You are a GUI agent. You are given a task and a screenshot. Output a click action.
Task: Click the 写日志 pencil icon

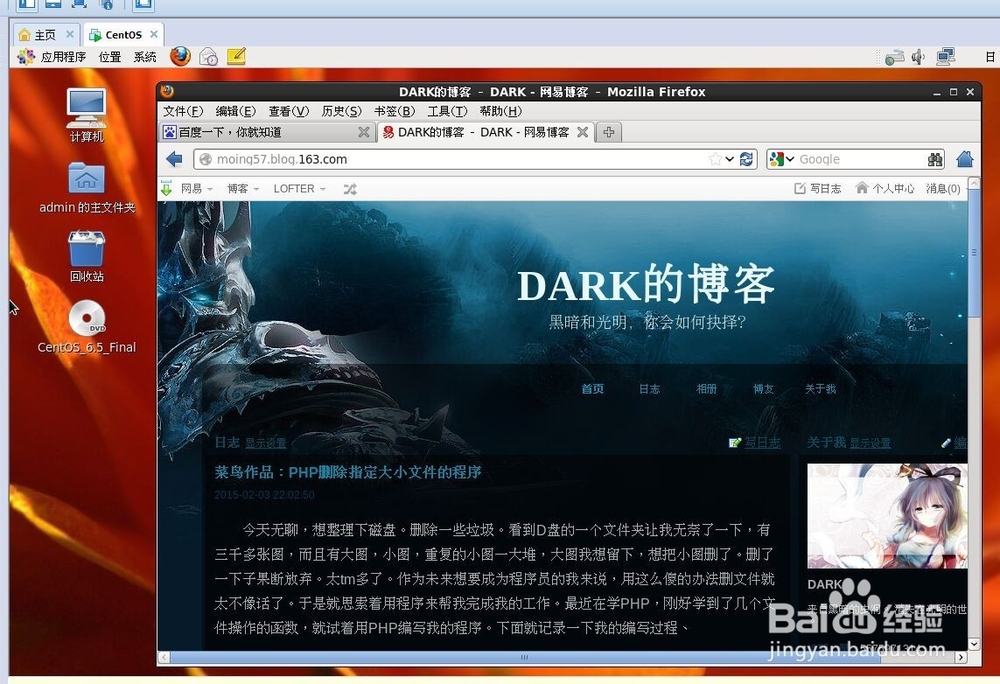coord(734,442)
